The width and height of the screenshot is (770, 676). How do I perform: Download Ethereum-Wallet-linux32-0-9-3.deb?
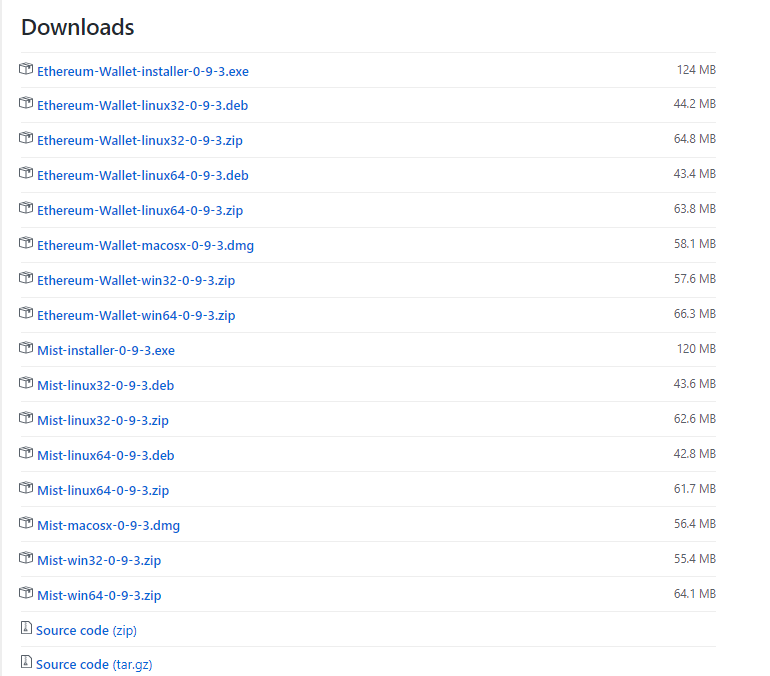(142, 106)
